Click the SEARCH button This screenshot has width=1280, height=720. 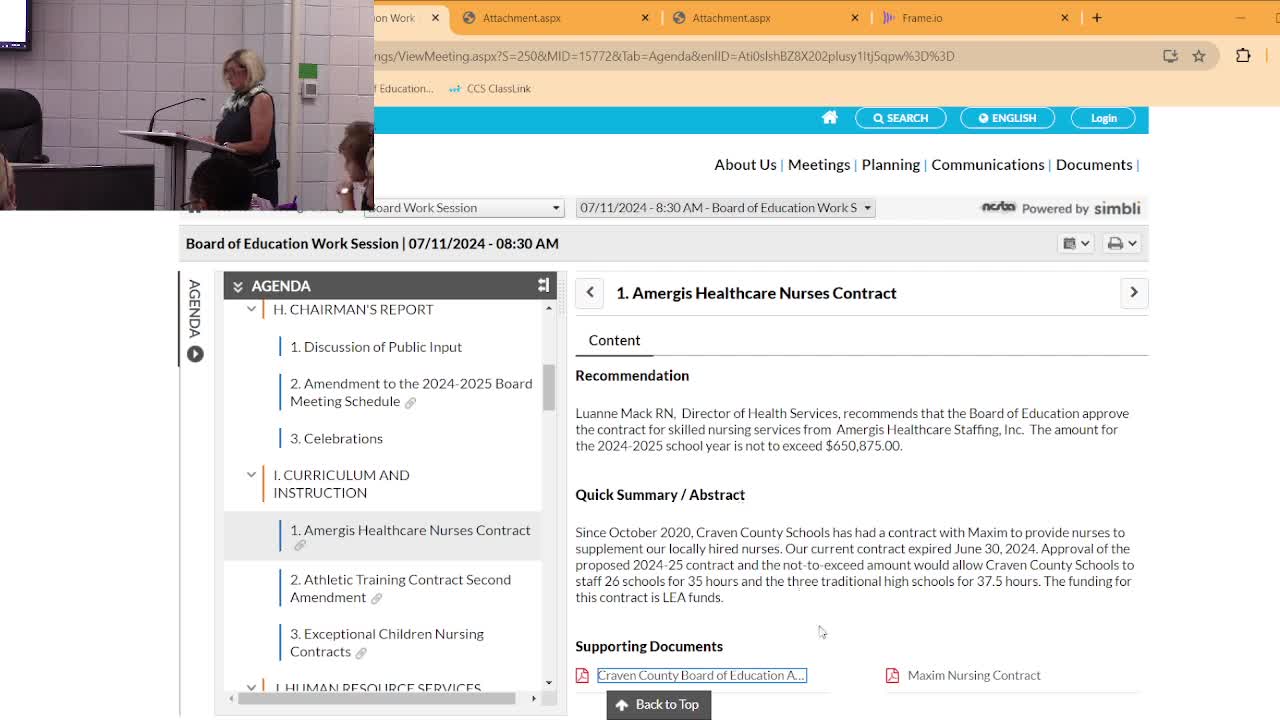point(901,118)
